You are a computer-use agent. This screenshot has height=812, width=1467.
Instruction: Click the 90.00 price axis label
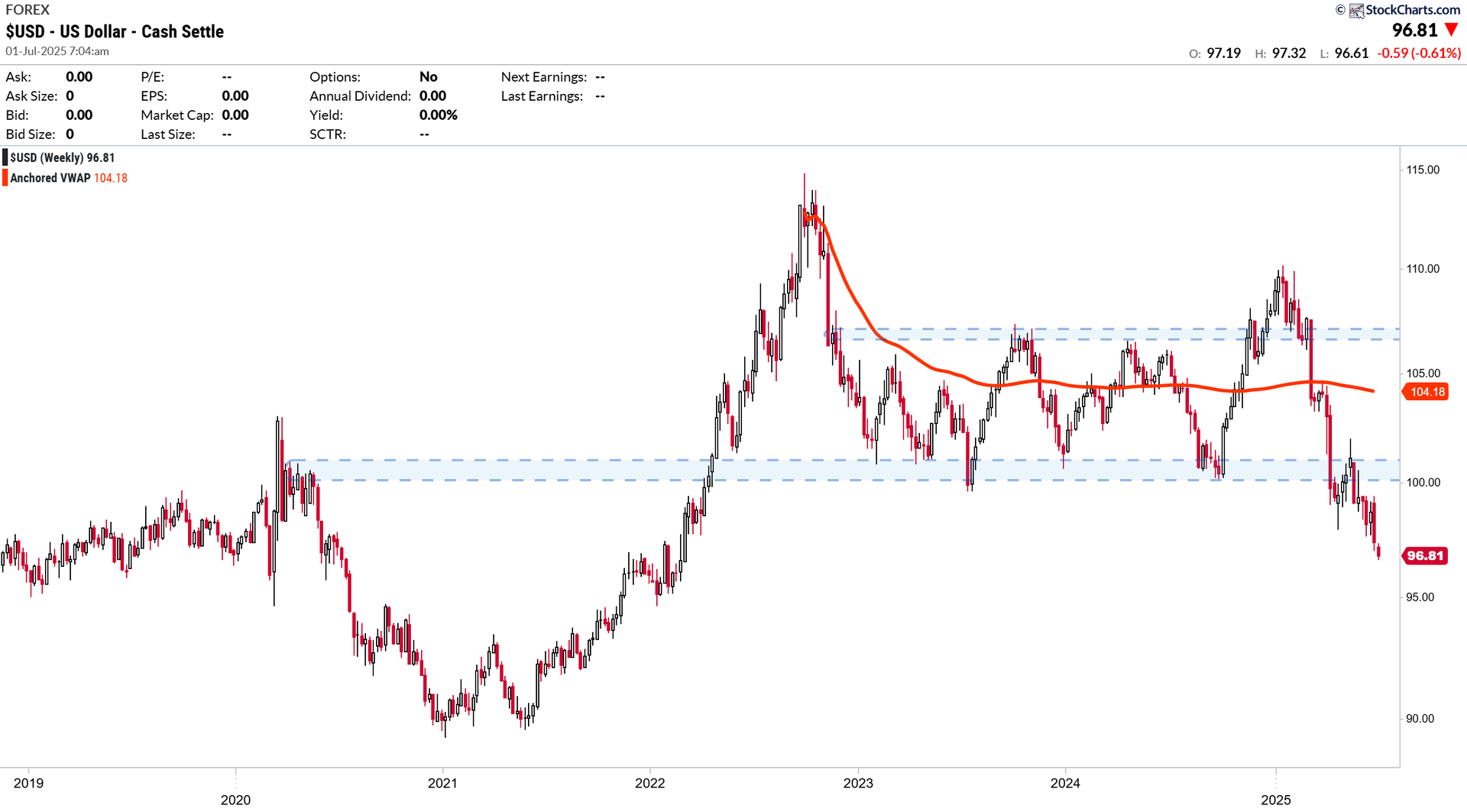click(1420, 719)
